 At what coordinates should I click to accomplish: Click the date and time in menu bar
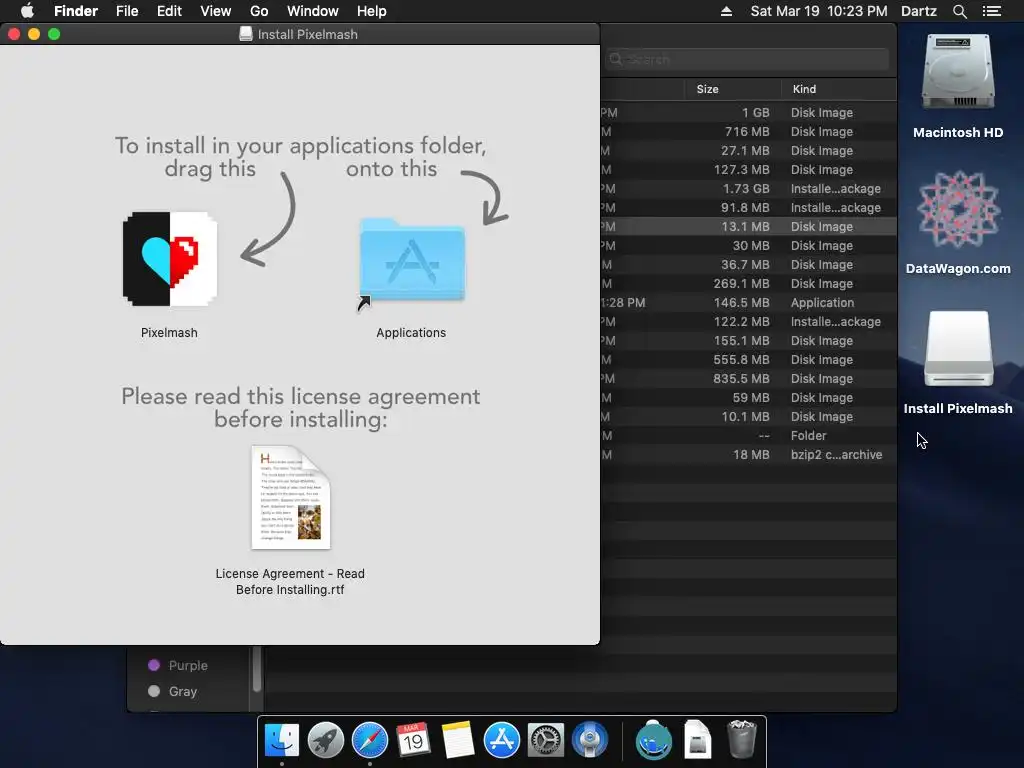click(x=819, y=11)
